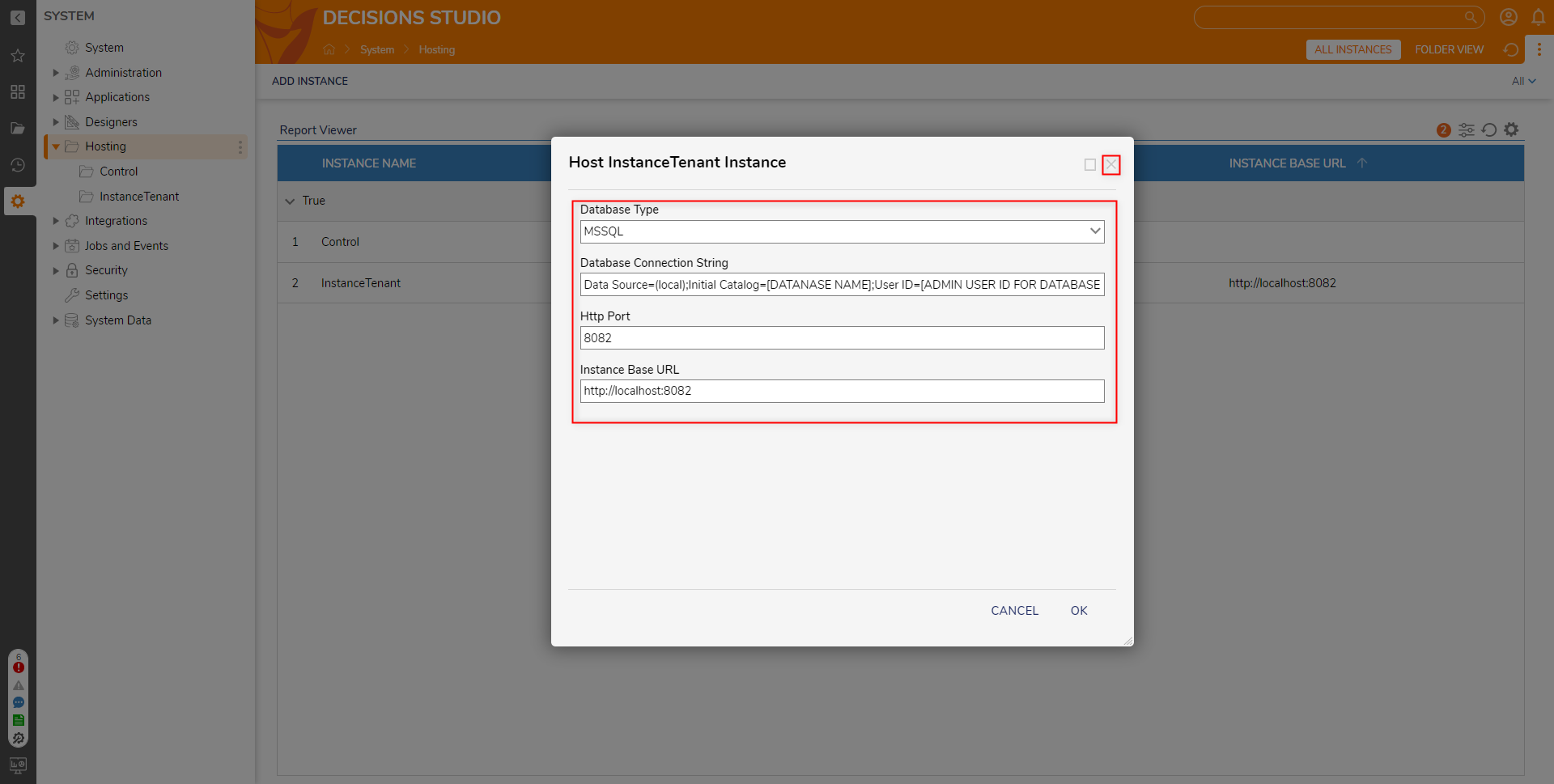Viewport: 1554px width, 784px height.
Task: Click the http://localhost:8082 table cell
Action: coord(1282,283)
